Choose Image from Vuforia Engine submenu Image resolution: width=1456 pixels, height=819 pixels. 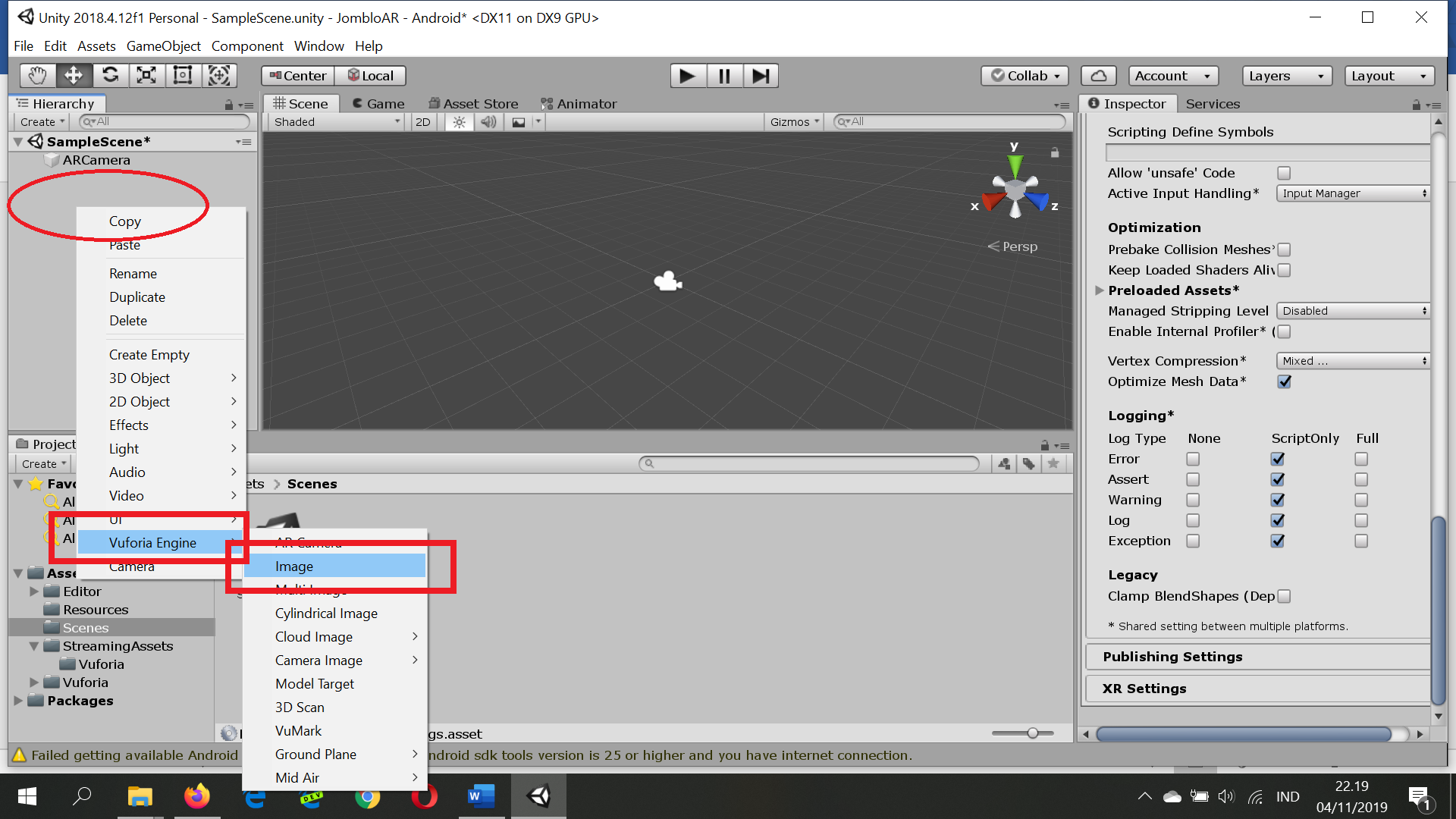click(x=294, y=566)
